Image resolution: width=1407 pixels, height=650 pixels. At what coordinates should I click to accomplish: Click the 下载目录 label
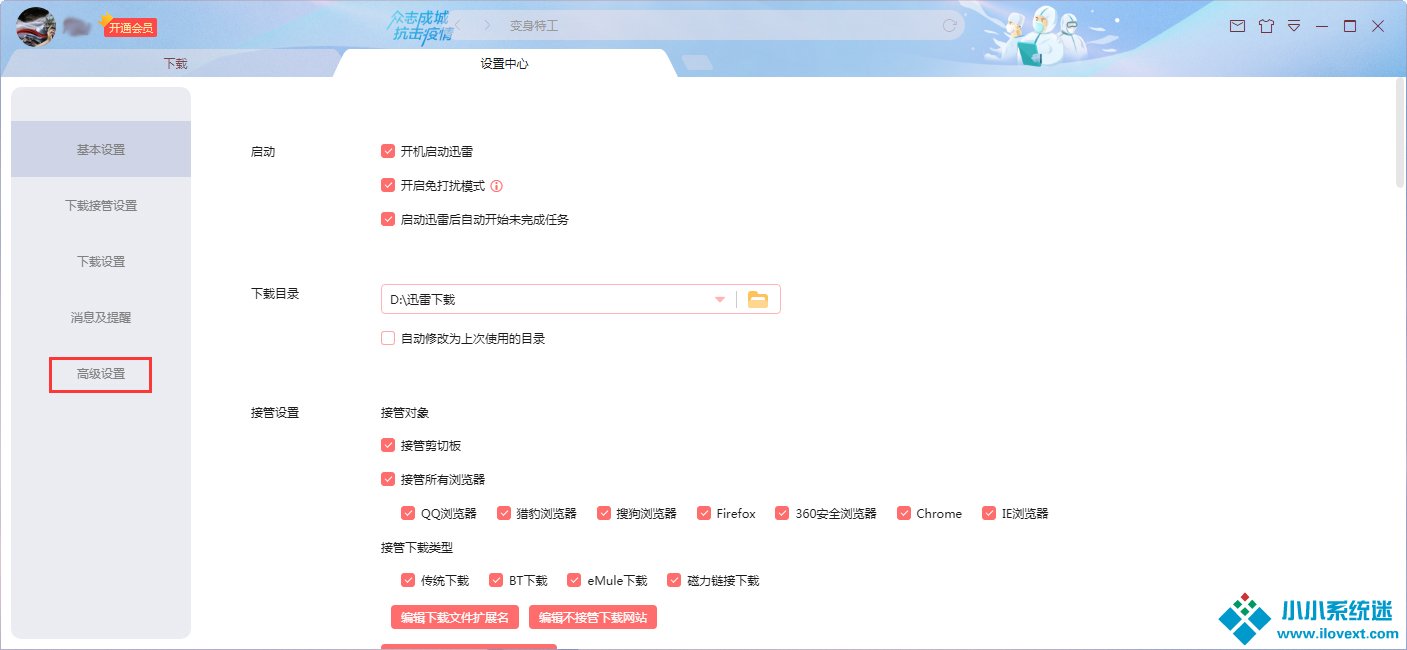point(274,294)
